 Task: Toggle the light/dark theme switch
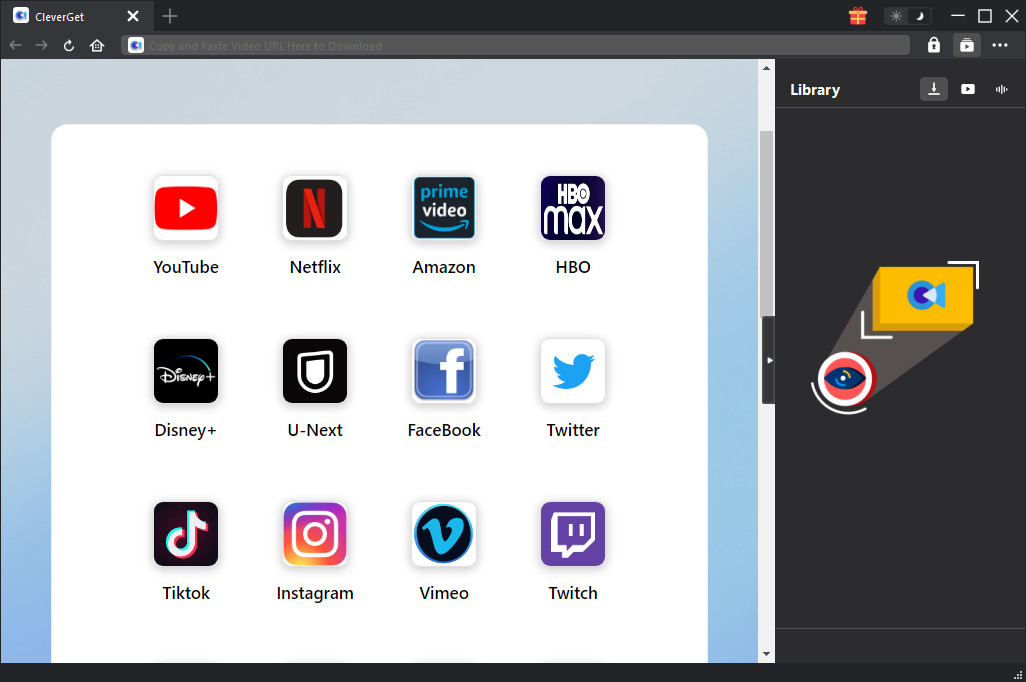tap(908, 16)
